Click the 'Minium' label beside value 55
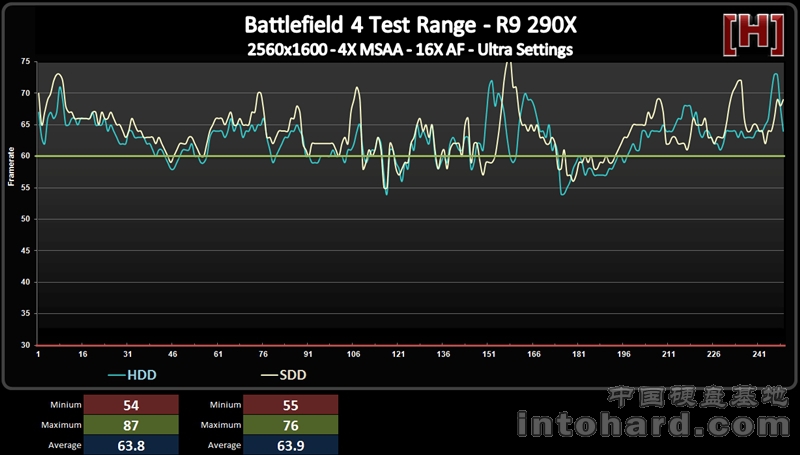The image size is (800, 455). point(225,405)
